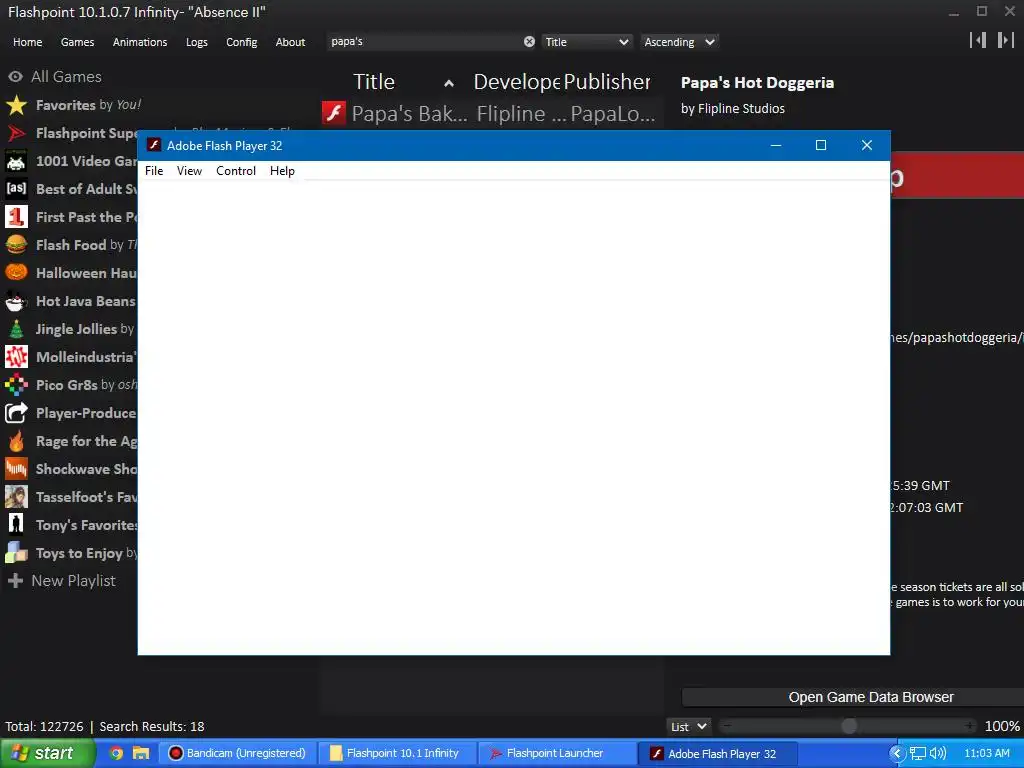Clear the search box with the X icon
The width and height of the screenshot is (1024, 768).
pyautogui.click(x=529, y=42)
